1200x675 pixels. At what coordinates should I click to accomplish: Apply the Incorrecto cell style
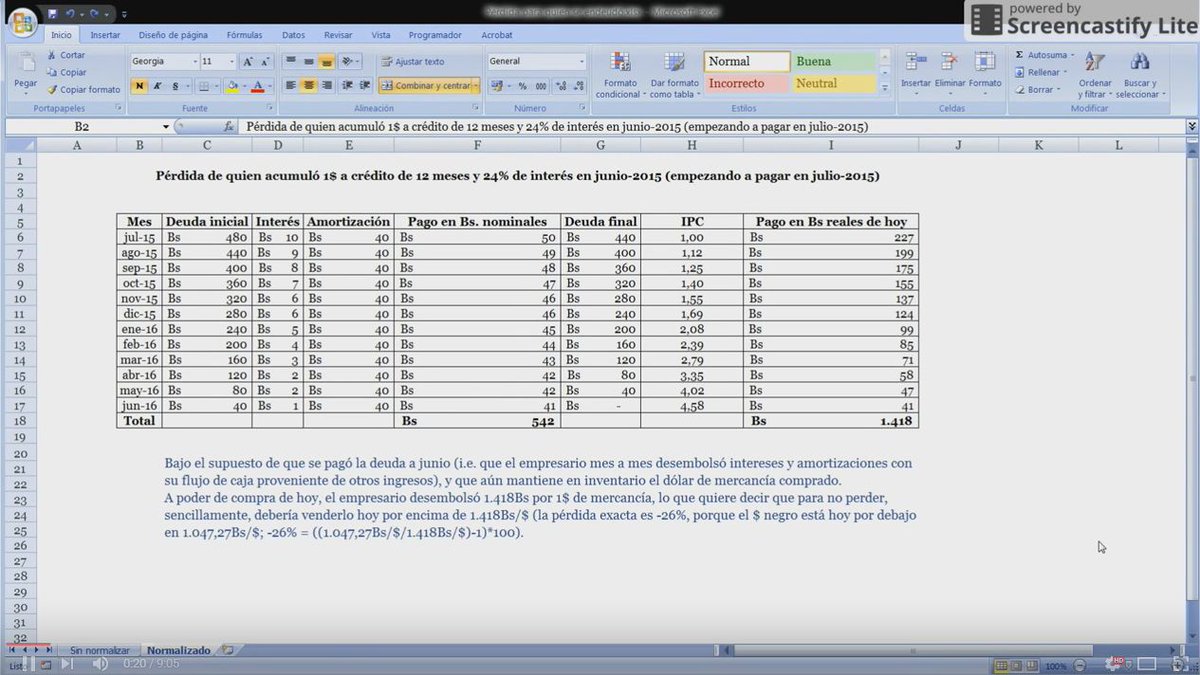[x=747, y=84]
